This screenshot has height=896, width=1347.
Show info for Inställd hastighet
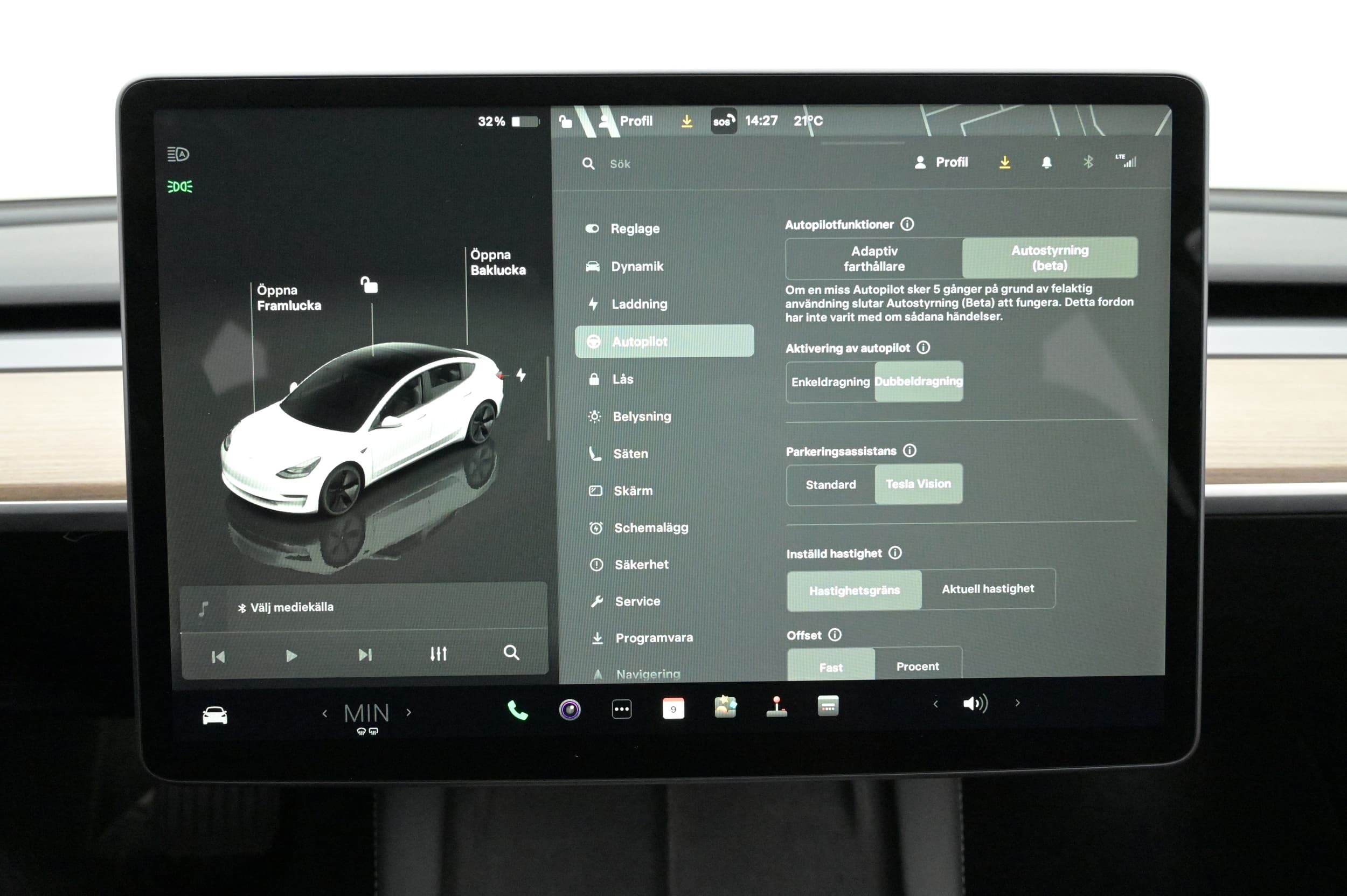point(895,553)
